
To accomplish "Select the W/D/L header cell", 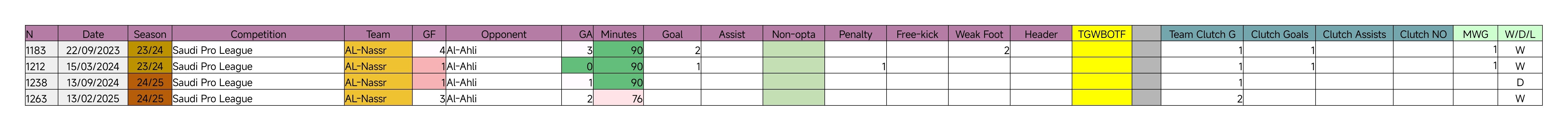I will point(1520,34).
